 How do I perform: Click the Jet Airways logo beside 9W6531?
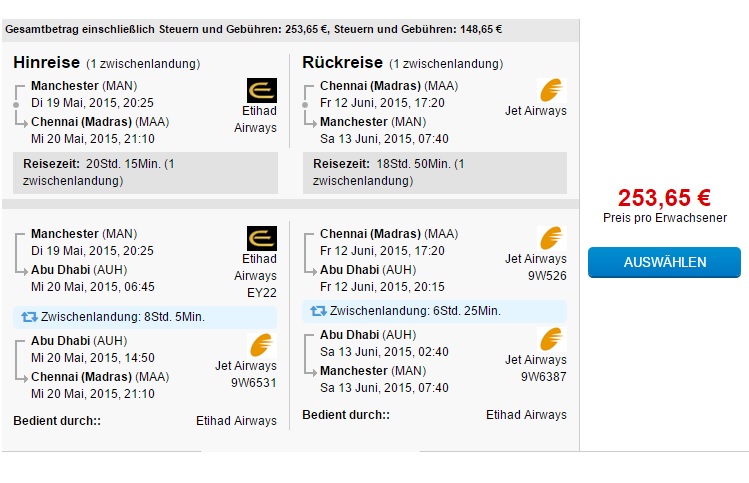pos(262,345)
